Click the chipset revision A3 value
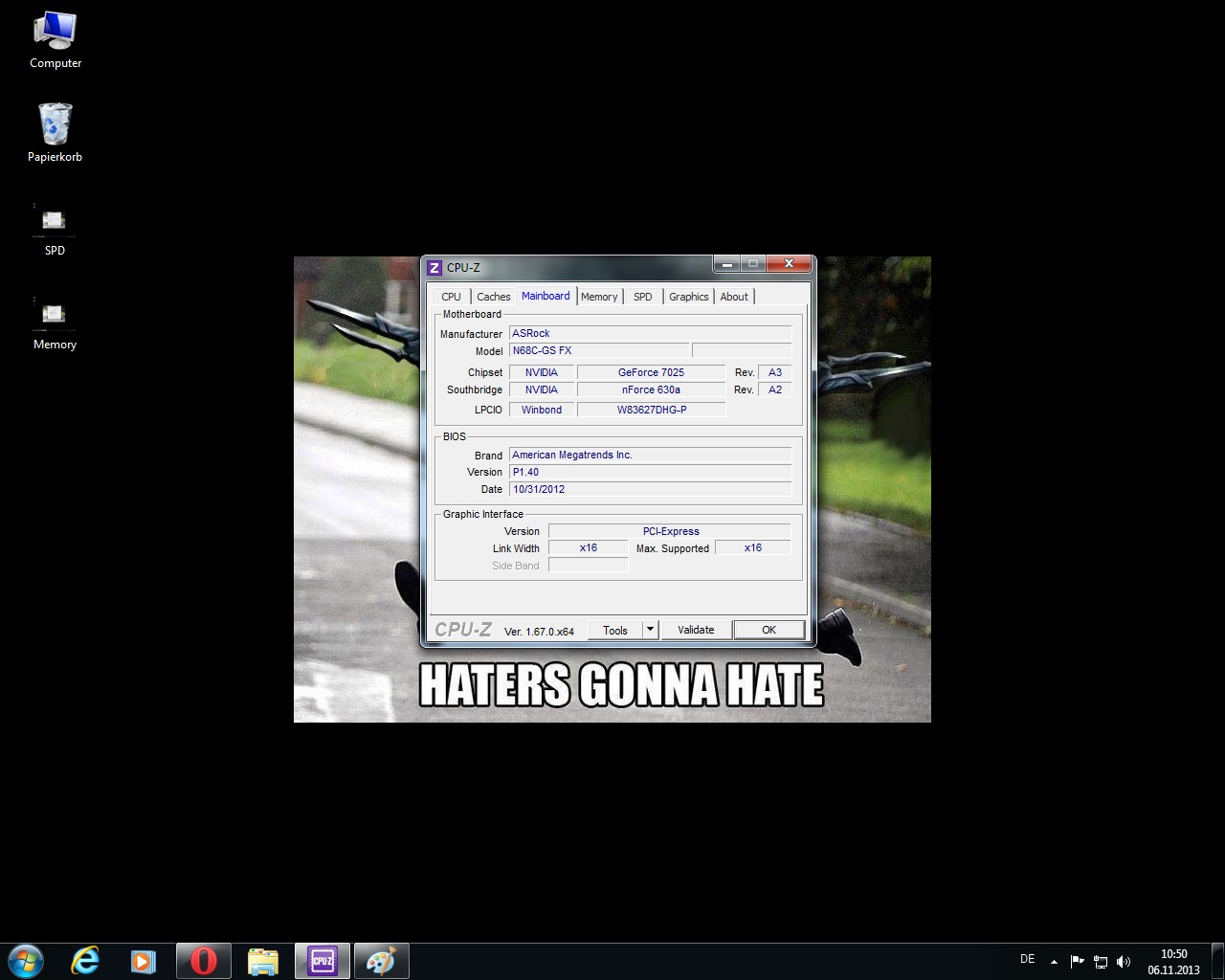This screenshot has height=980, width=1225. 775,372
